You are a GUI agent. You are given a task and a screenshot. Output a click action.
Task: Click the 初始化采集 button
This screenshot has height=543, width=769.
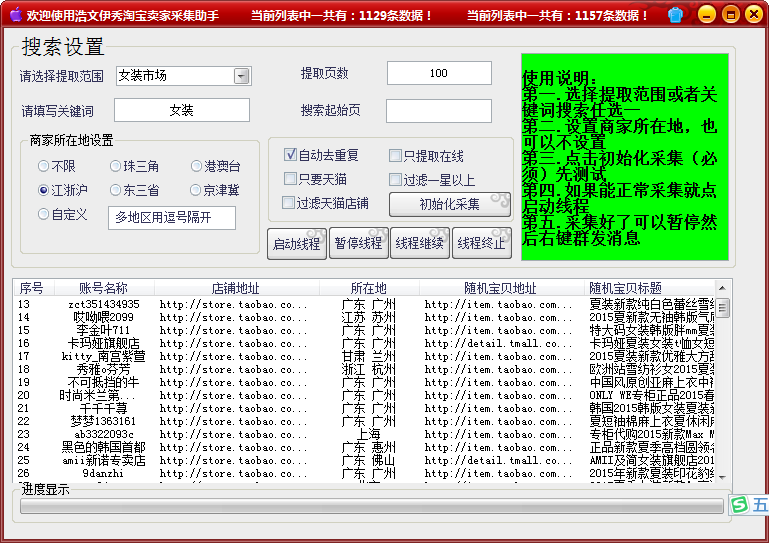click(x=450, y=204)
